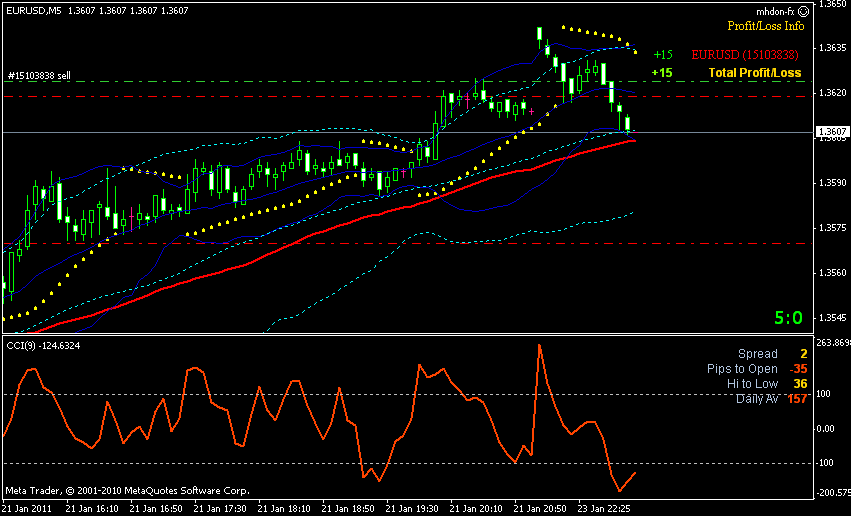Click the 21 Jan 16:10 time label
The image size is (851, 516).
(x=92, y=509)
